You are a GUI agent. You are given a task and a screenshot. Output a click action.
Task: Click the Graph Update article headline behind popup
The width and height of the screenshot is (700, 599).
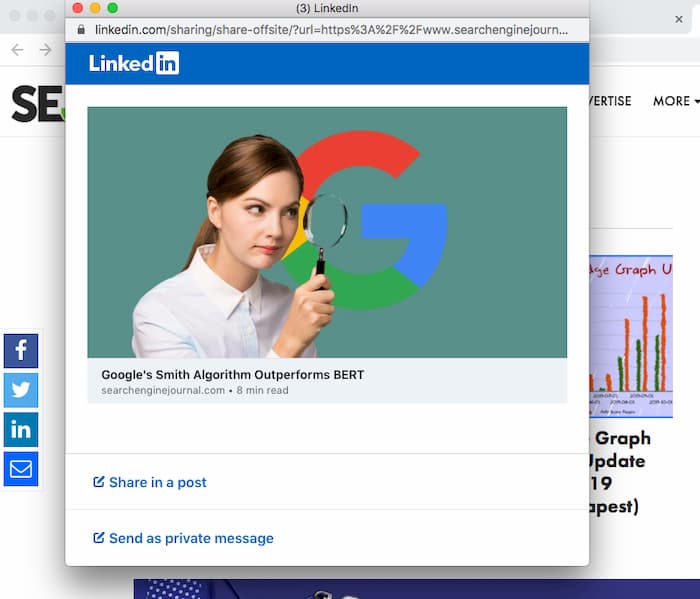coord(621,472)
